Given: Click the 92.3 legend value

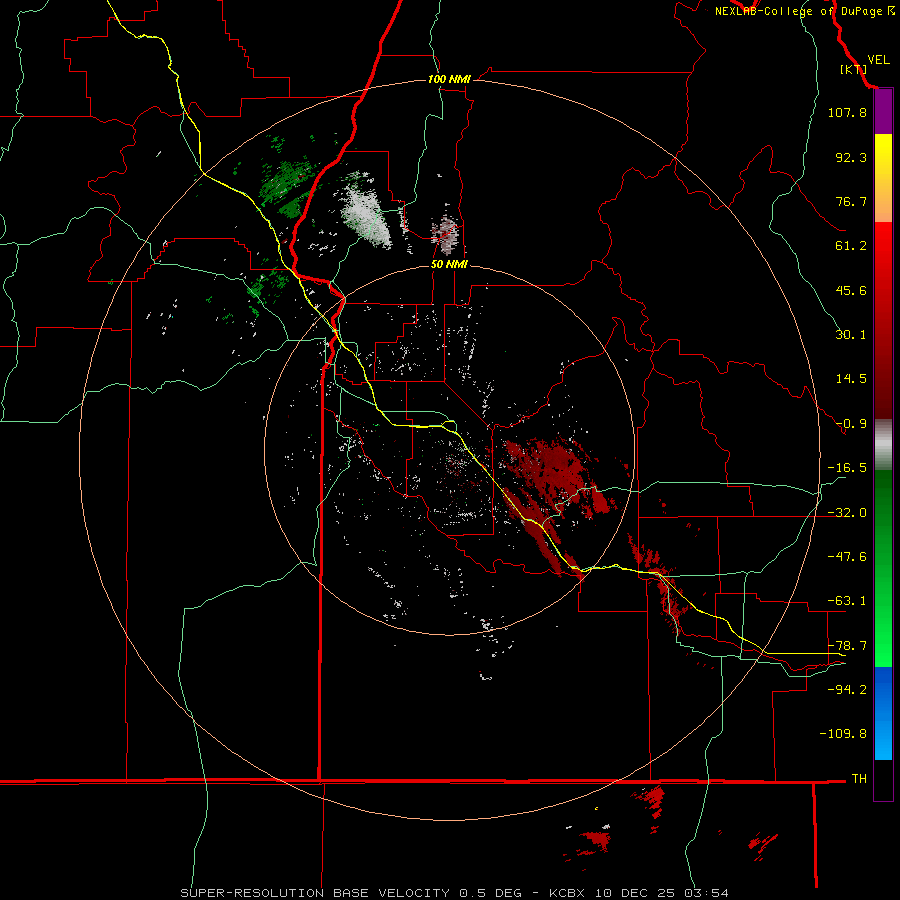Looking at the screenshot, I should 851,157.
